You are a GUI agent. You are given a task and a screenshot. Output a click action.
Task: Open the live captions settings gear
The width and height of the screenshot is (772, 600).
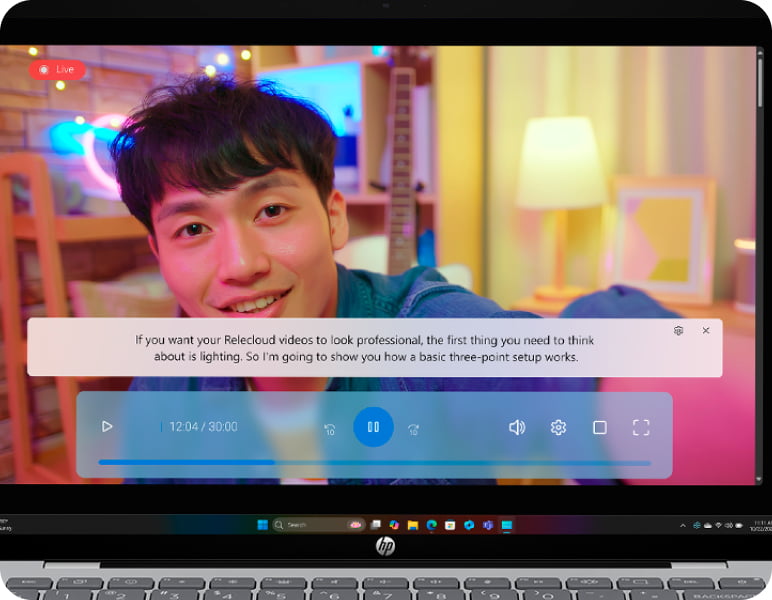tap(678, 330)
